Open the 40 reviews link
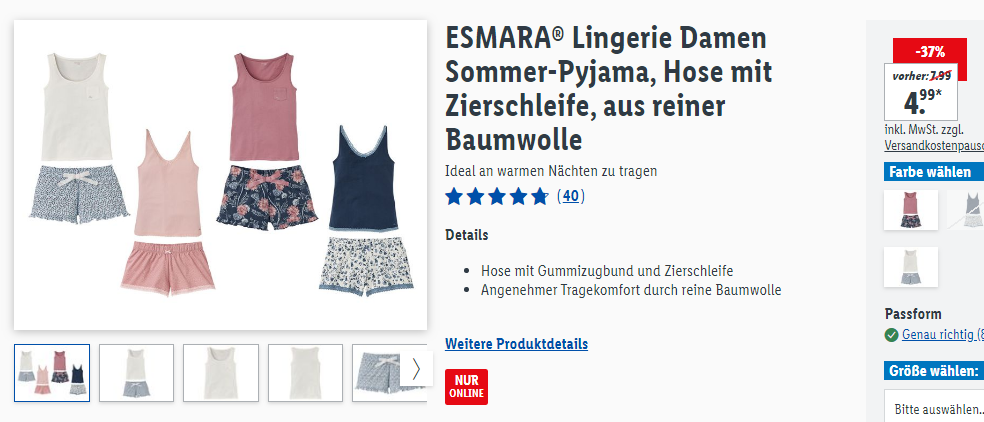984x422 pixels. coord(570,197)
